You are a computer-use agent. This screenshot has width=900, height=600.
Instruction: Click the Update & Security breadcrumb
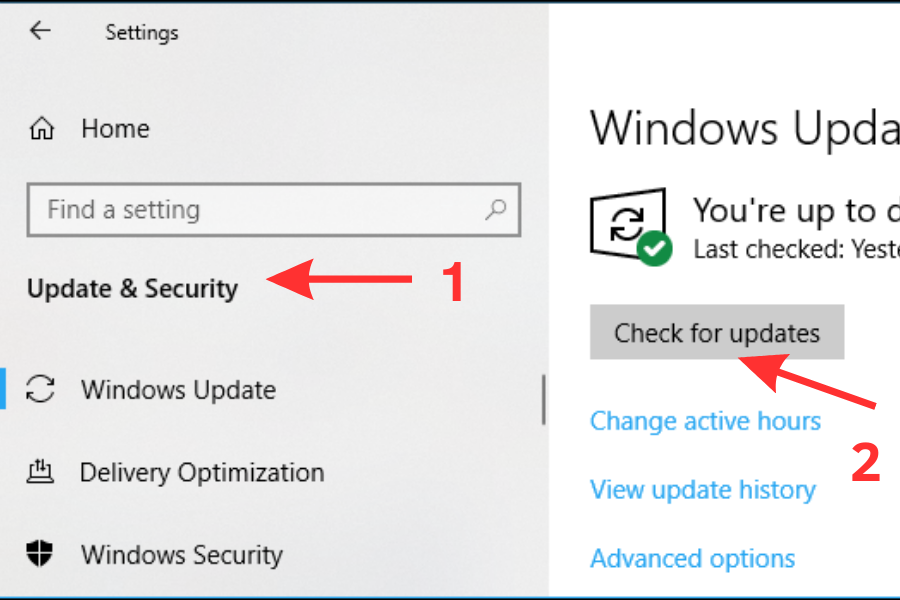click(x=132, y=288)
